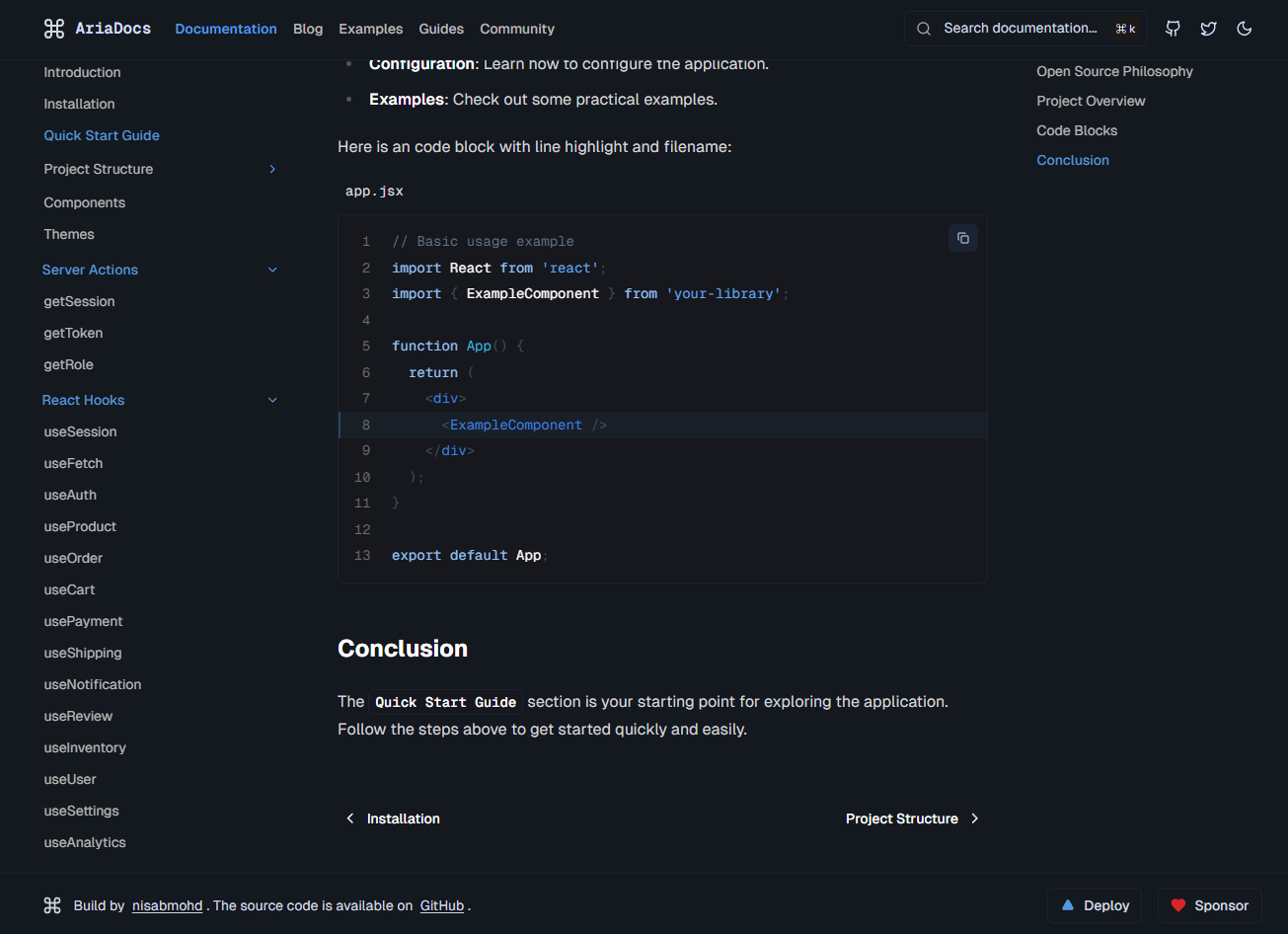Click the AriaDocs command logo icon
Viewport: 1288px width, 934px height.
pyautogui.click(x=53, y=29)
